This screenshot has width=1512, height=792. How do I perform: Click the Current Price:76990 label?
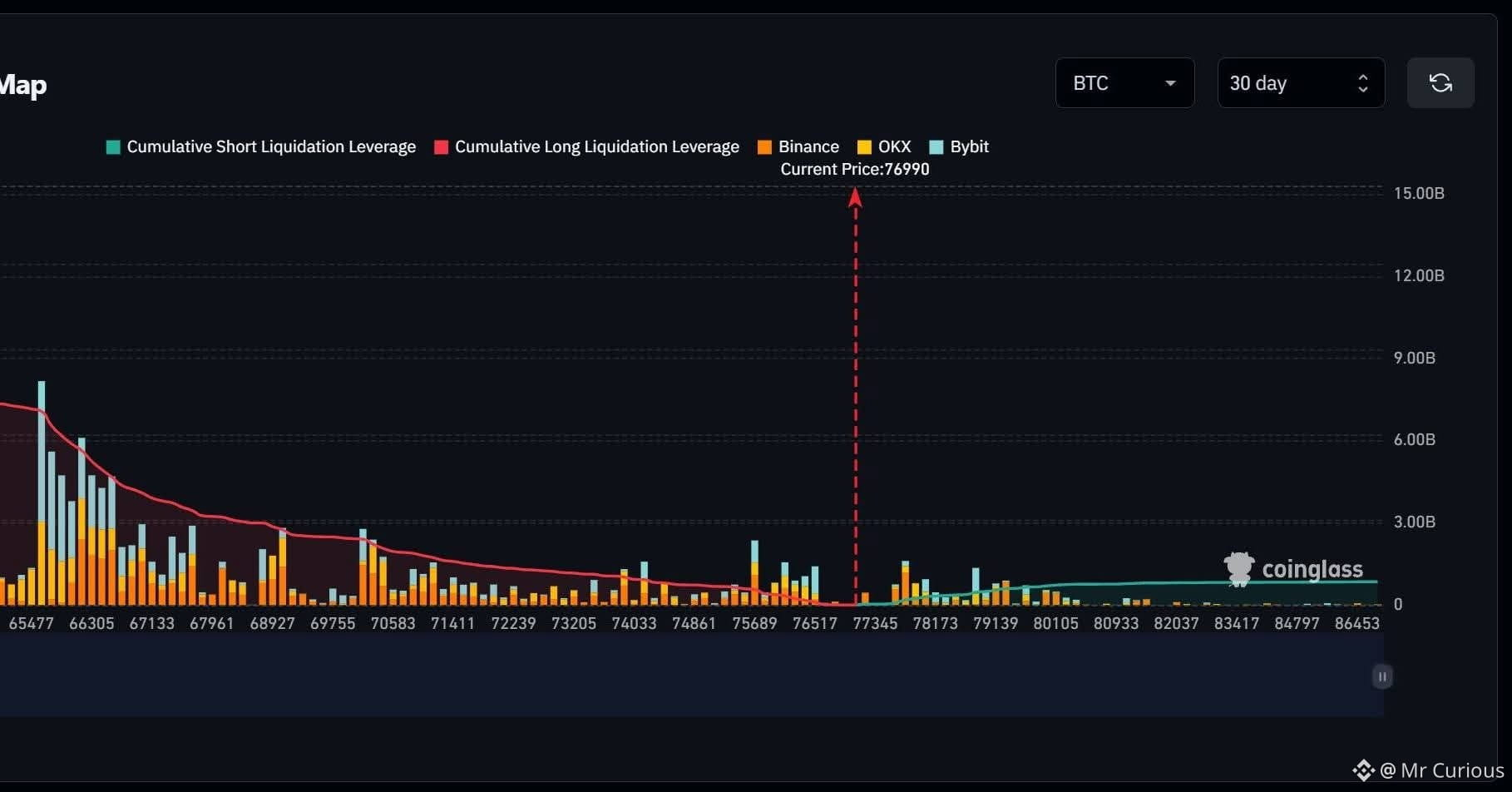855,169
